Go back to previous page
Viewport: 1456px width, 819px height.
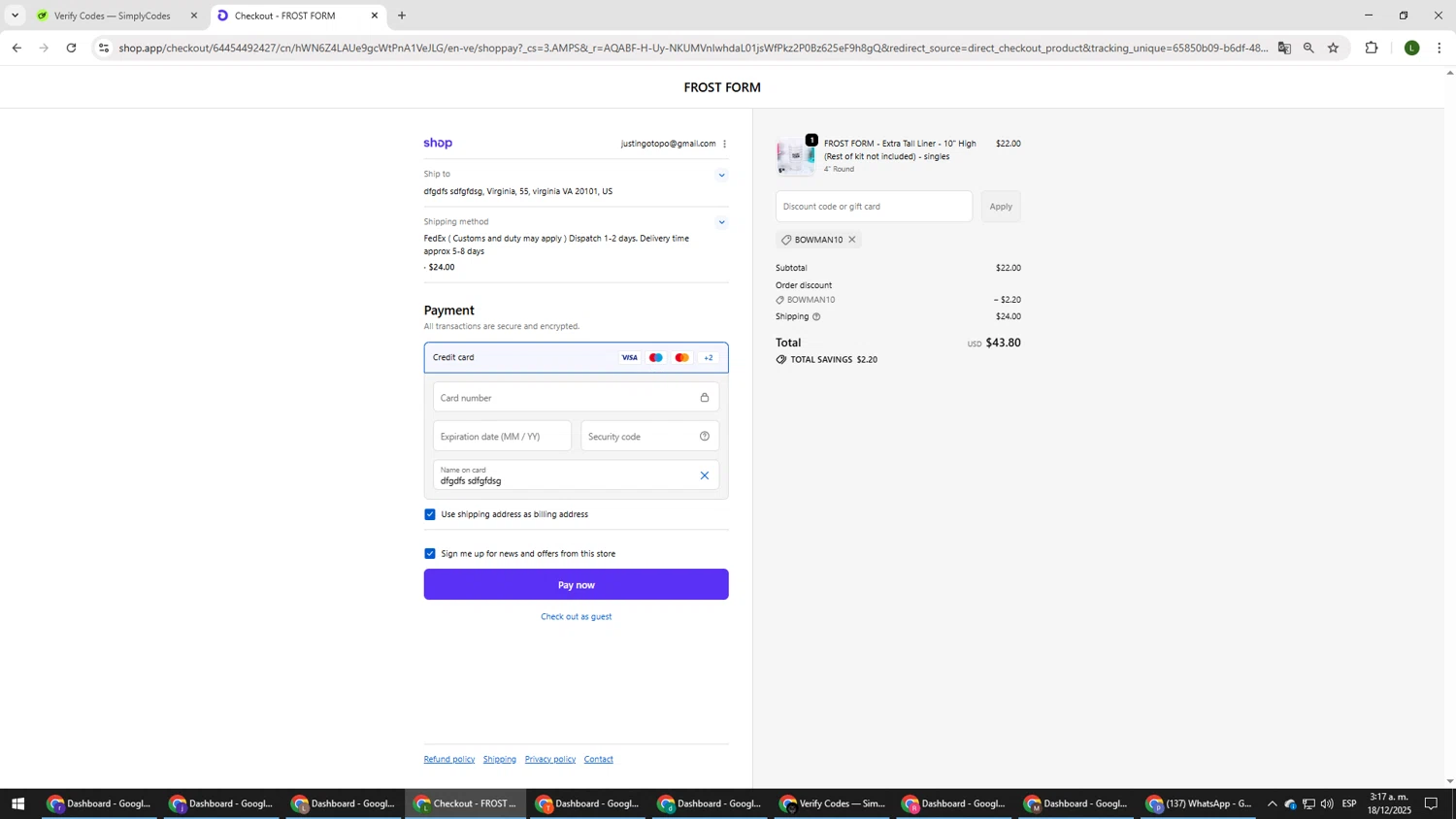[17, 48]
